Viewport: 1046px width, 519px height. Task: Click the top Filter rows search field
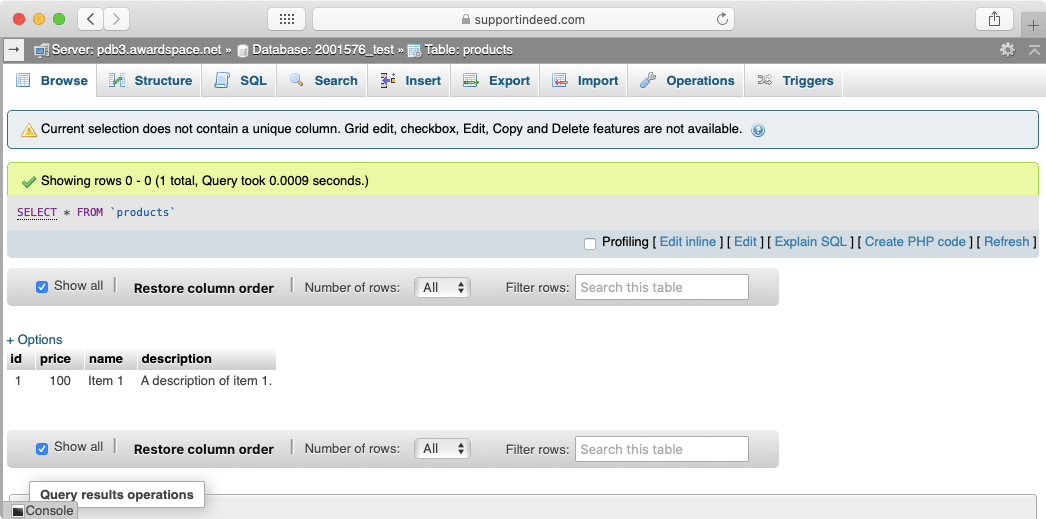661,287
